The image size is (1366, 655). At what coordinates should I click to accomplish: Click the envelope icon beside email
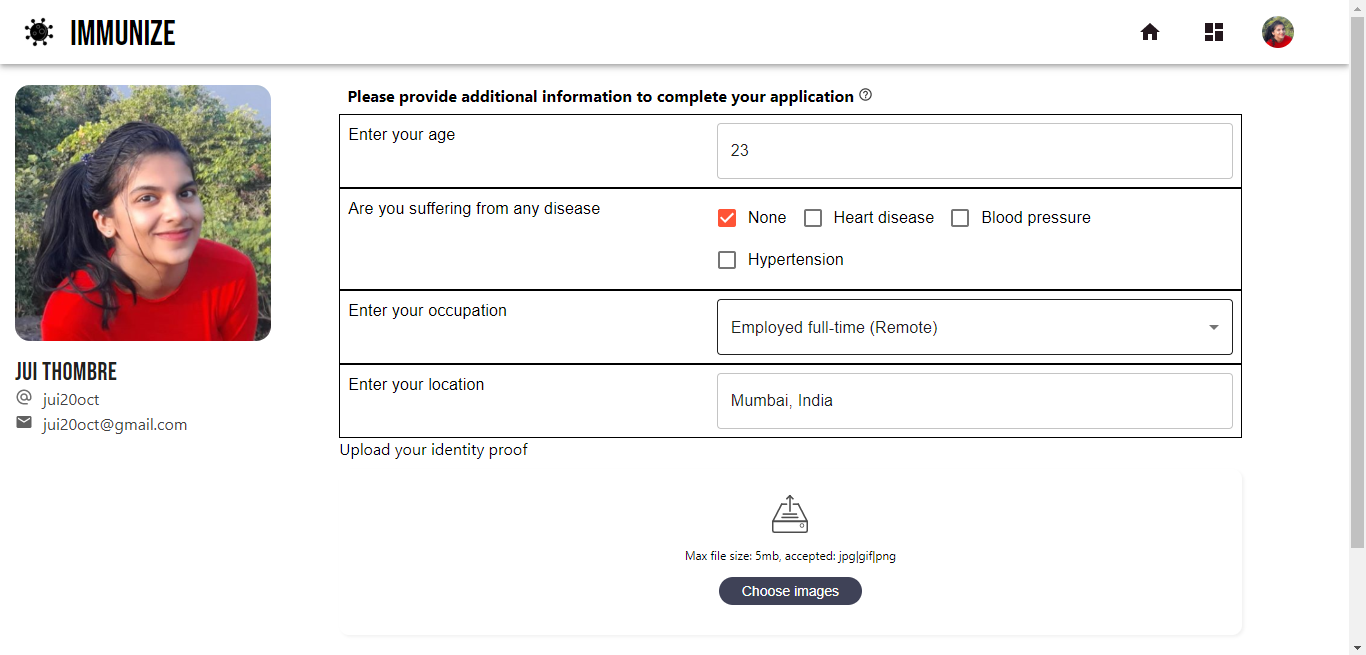(x=24, y=423)
